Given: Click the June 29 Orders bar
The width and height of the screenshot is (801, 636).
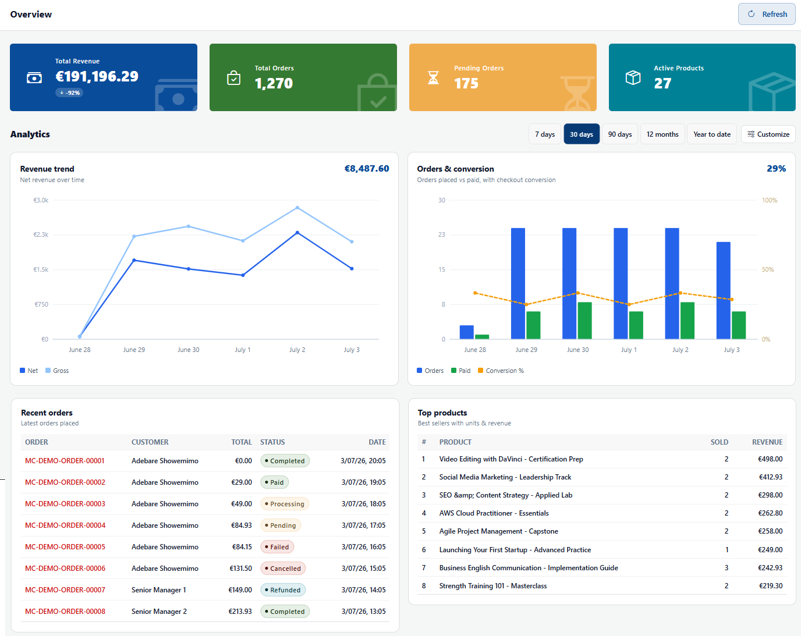Looking at the screenshot, I should coord(518,284).
